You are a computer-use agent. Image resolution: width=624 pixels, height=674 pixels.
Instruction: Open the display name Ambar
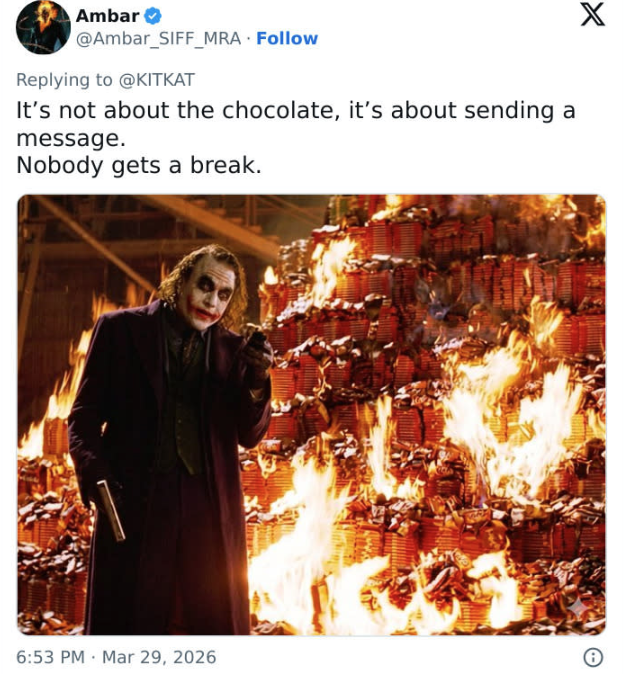[108, 16]
